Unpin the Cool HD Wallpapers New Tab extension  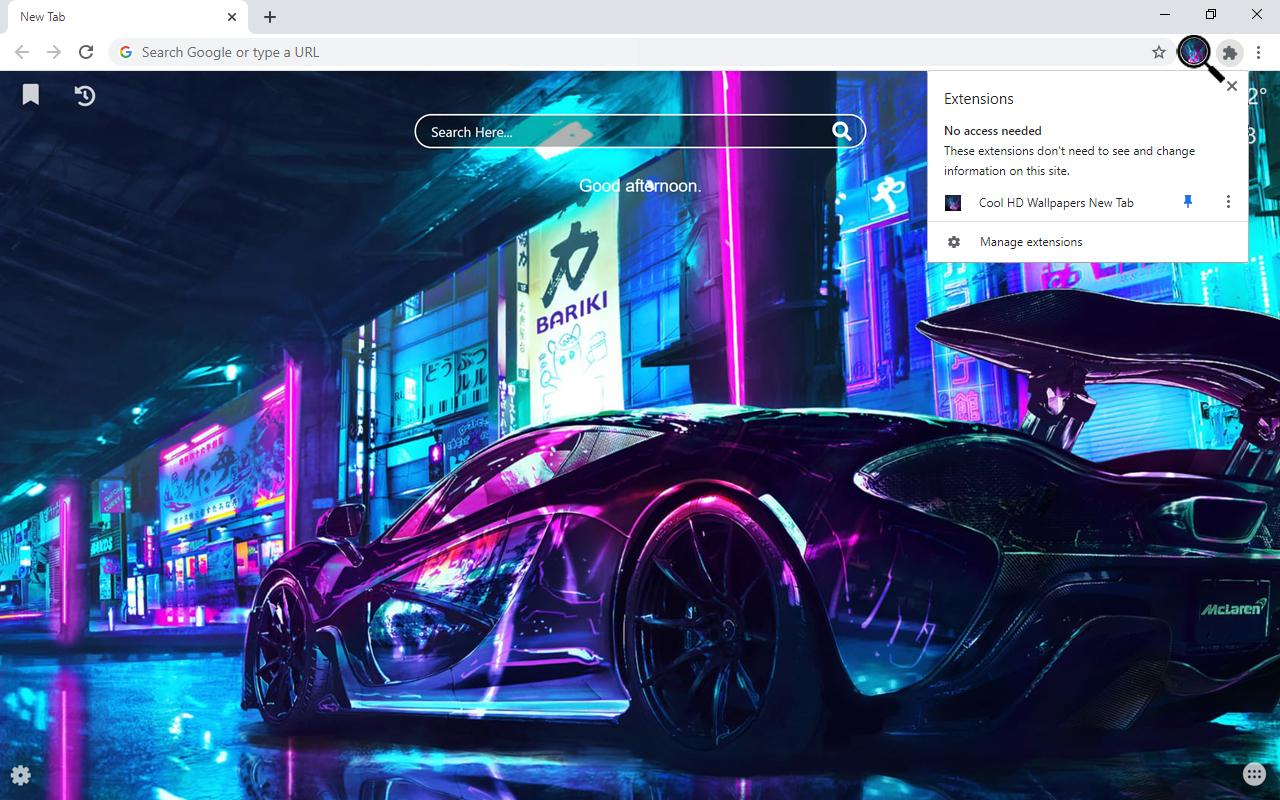(x=1188, y=202)
